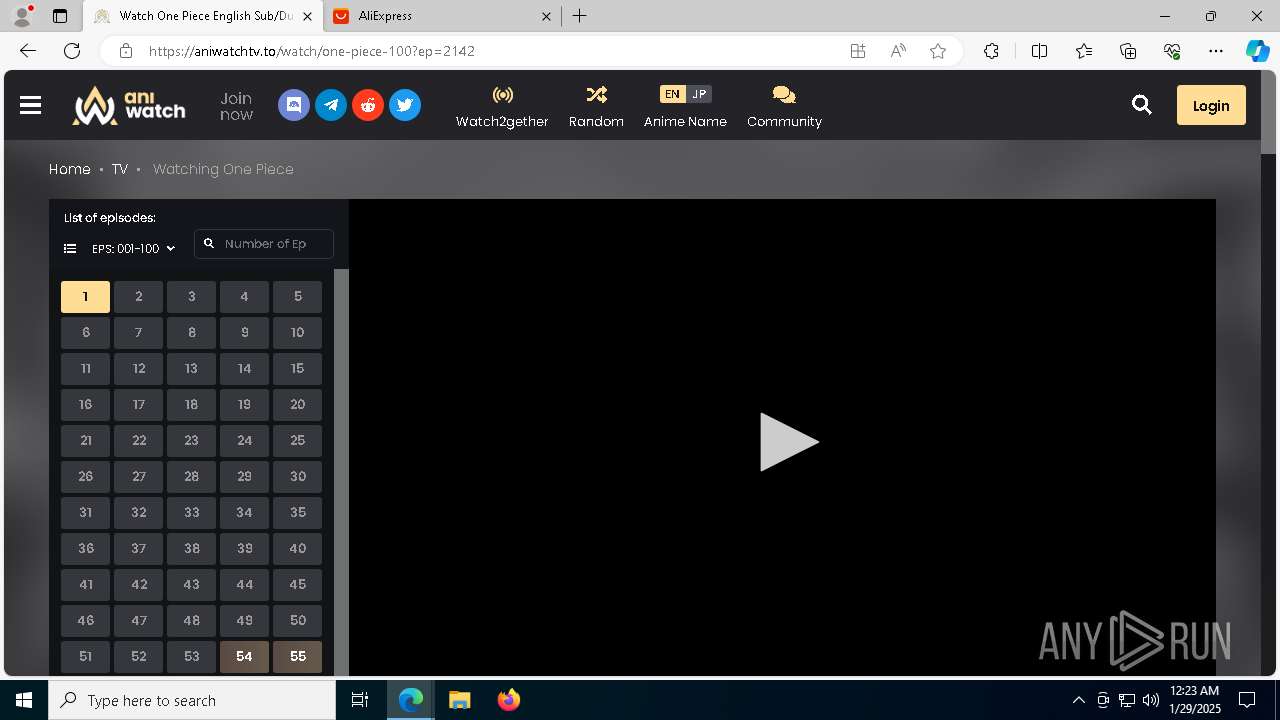This screenshot has height=720, width=1280.
Task: Select episode 2
Action: pyautogui.click(x=138, y=296)
